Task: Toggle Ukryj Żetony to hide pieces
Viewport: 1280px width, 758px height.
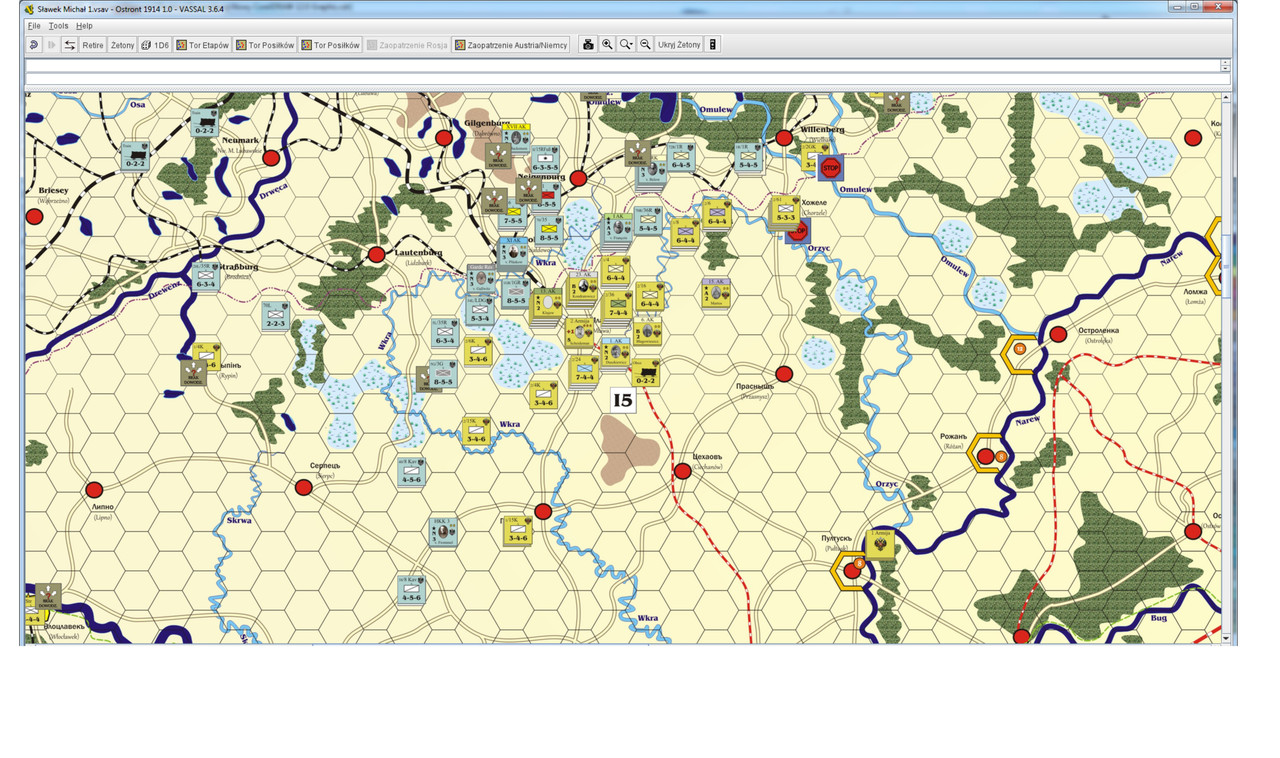Action: tap(679, 45)
